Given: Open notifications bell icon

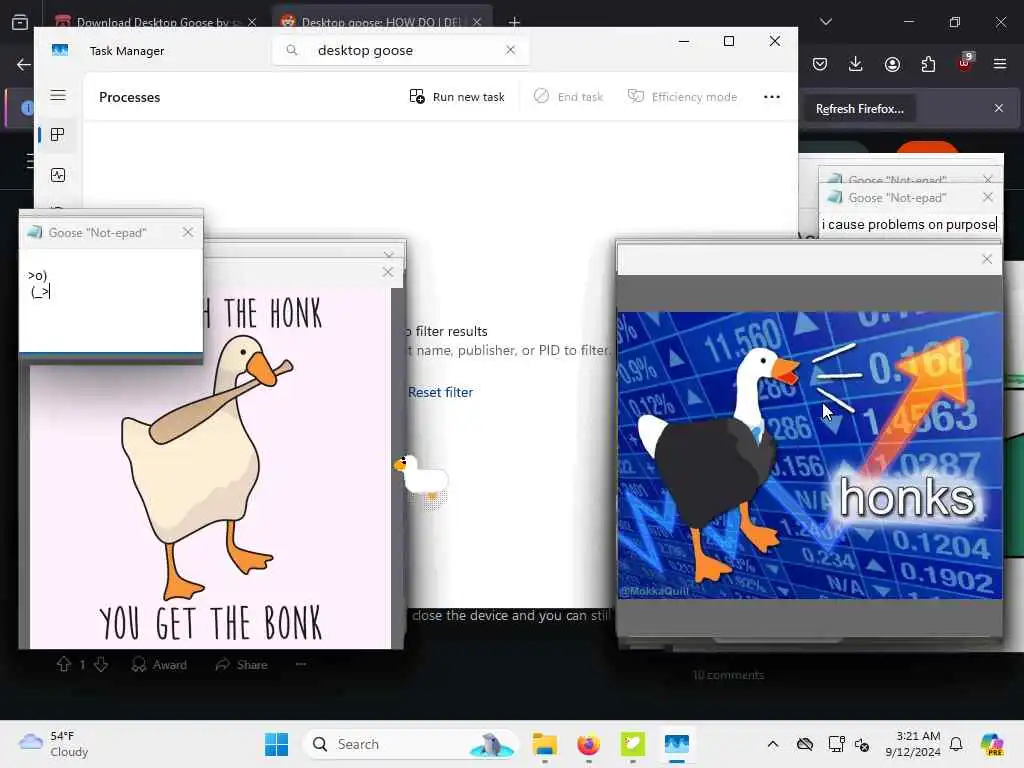Looking at the screenshot, I should coord(956,744).
